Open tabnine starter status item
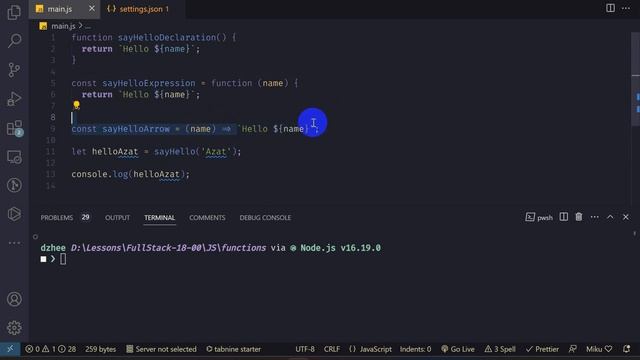 (x=233, y=349)
